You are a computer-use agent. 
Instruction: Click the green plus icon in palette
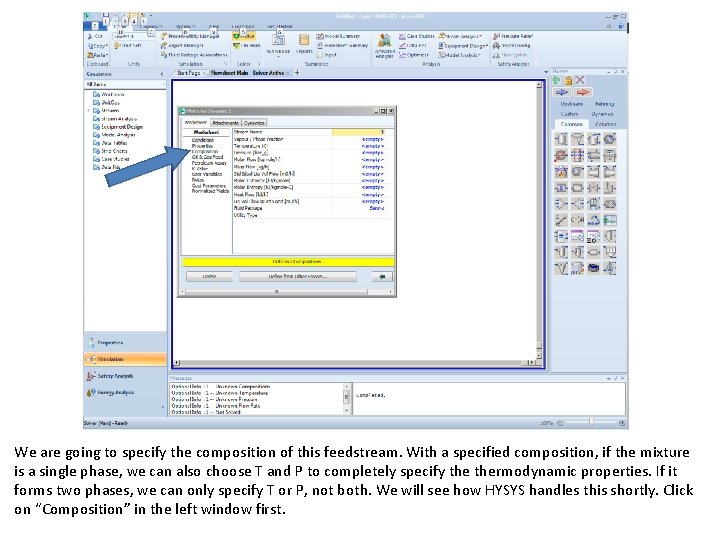[x=557, y=80]
